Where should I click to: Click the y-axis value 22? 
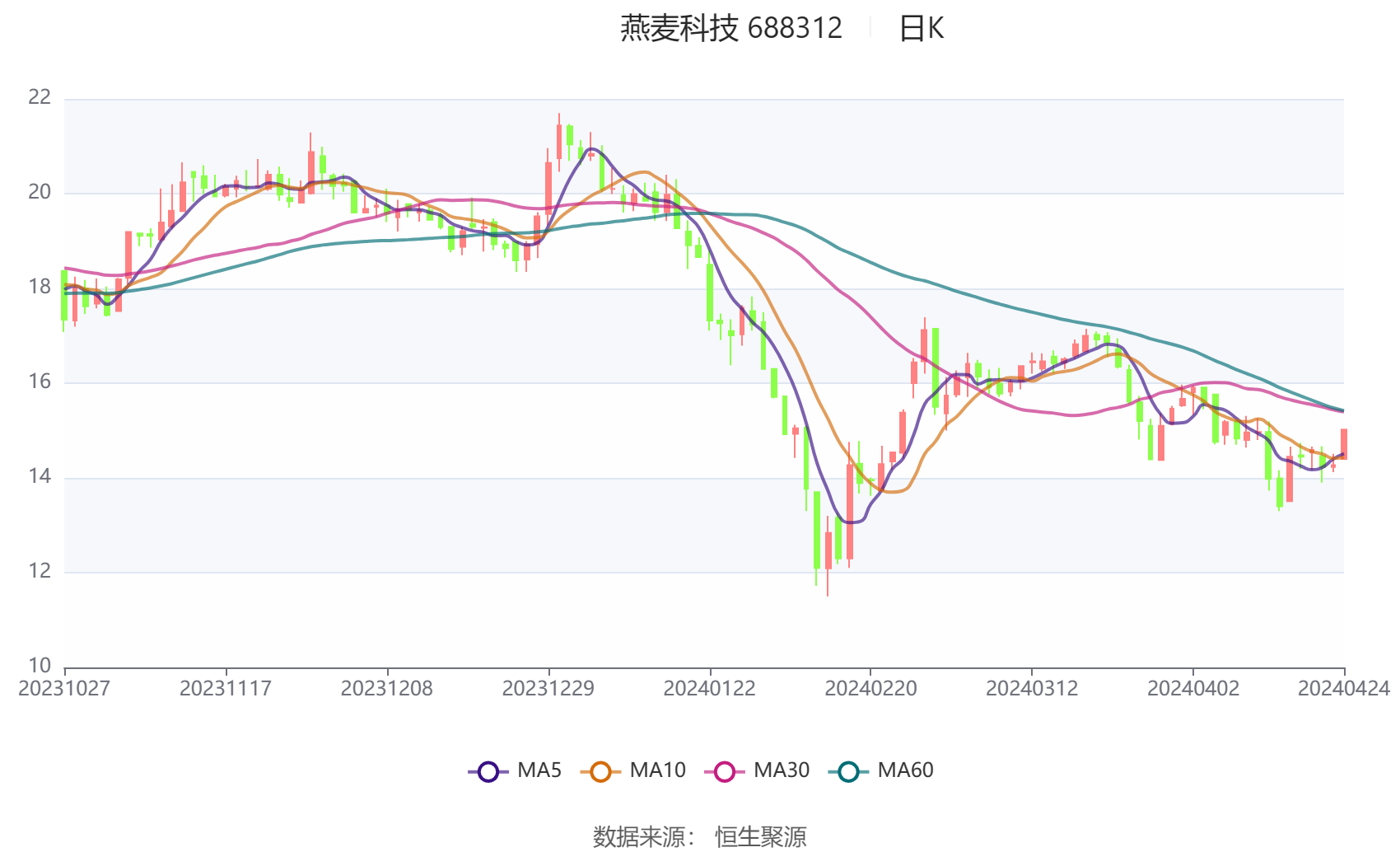pyautogui.click(x=40, y=97)
